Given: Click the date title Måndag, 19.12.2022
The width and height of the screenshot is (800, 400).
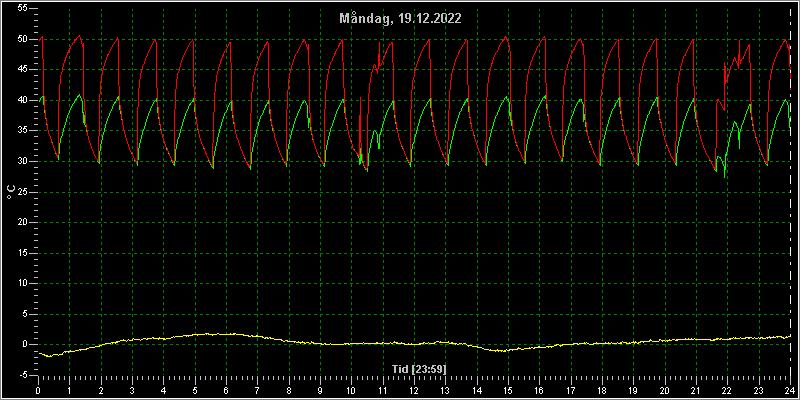Looking at the screenshot, I should tap(401, 19).
